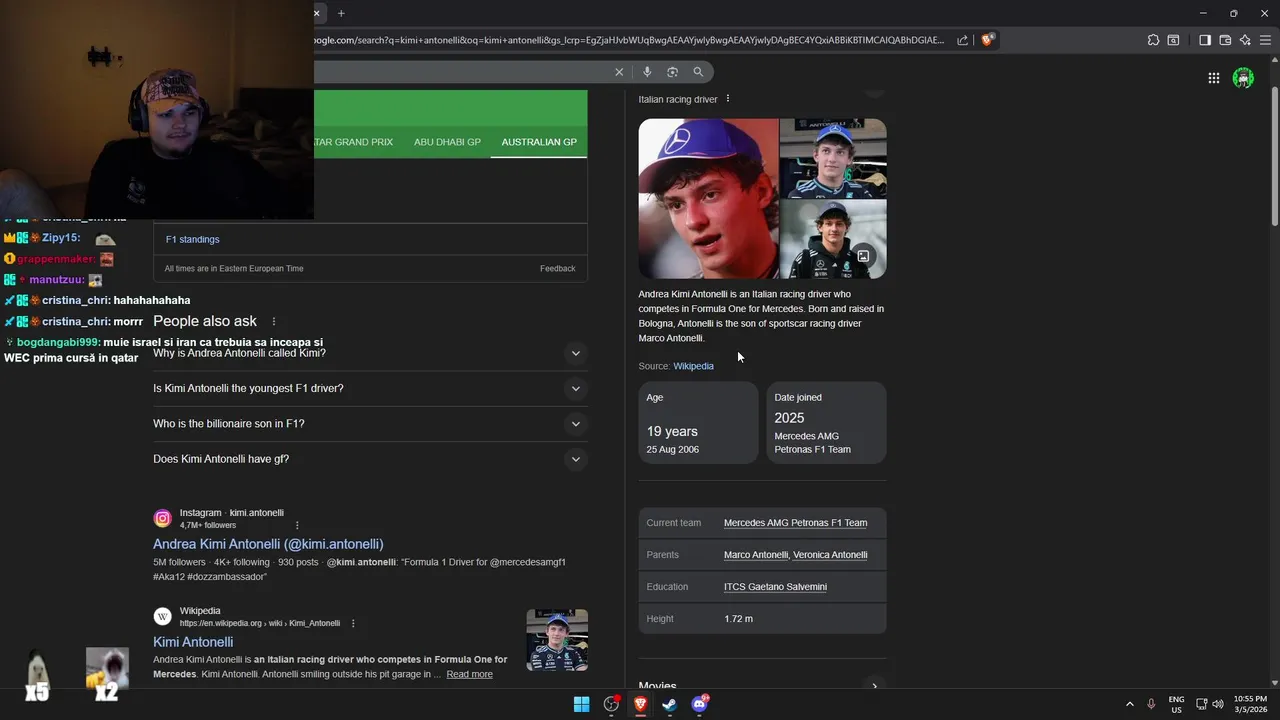The height and width of the screenshot is (720, 1280).
Task: Click the Date joined 2025 card
Action: click(x=826, y=423)
